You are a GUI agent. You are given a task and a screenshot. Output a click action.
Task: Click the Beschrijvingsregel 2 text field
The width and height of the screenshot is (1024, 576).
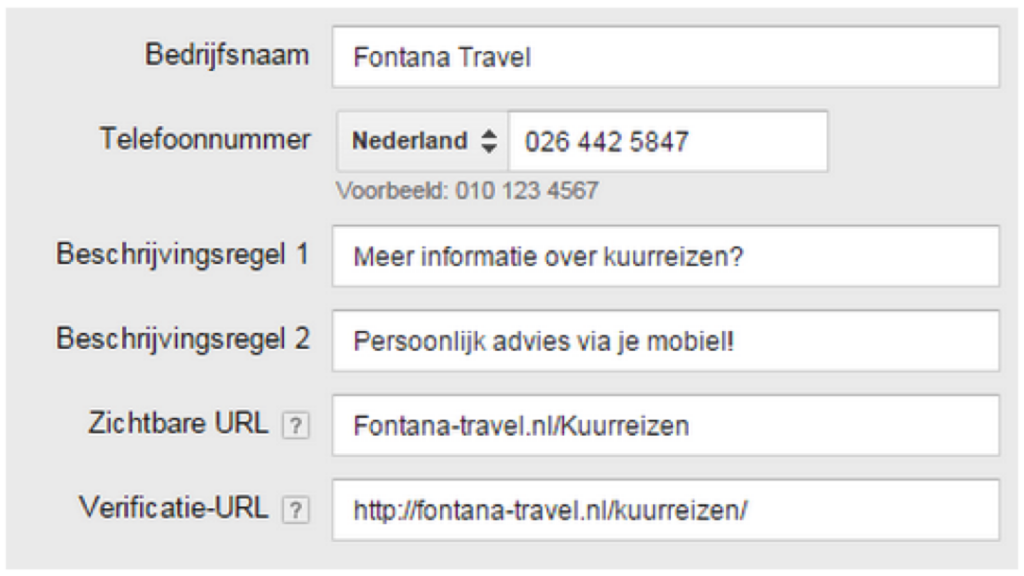[x=666, y=341]
